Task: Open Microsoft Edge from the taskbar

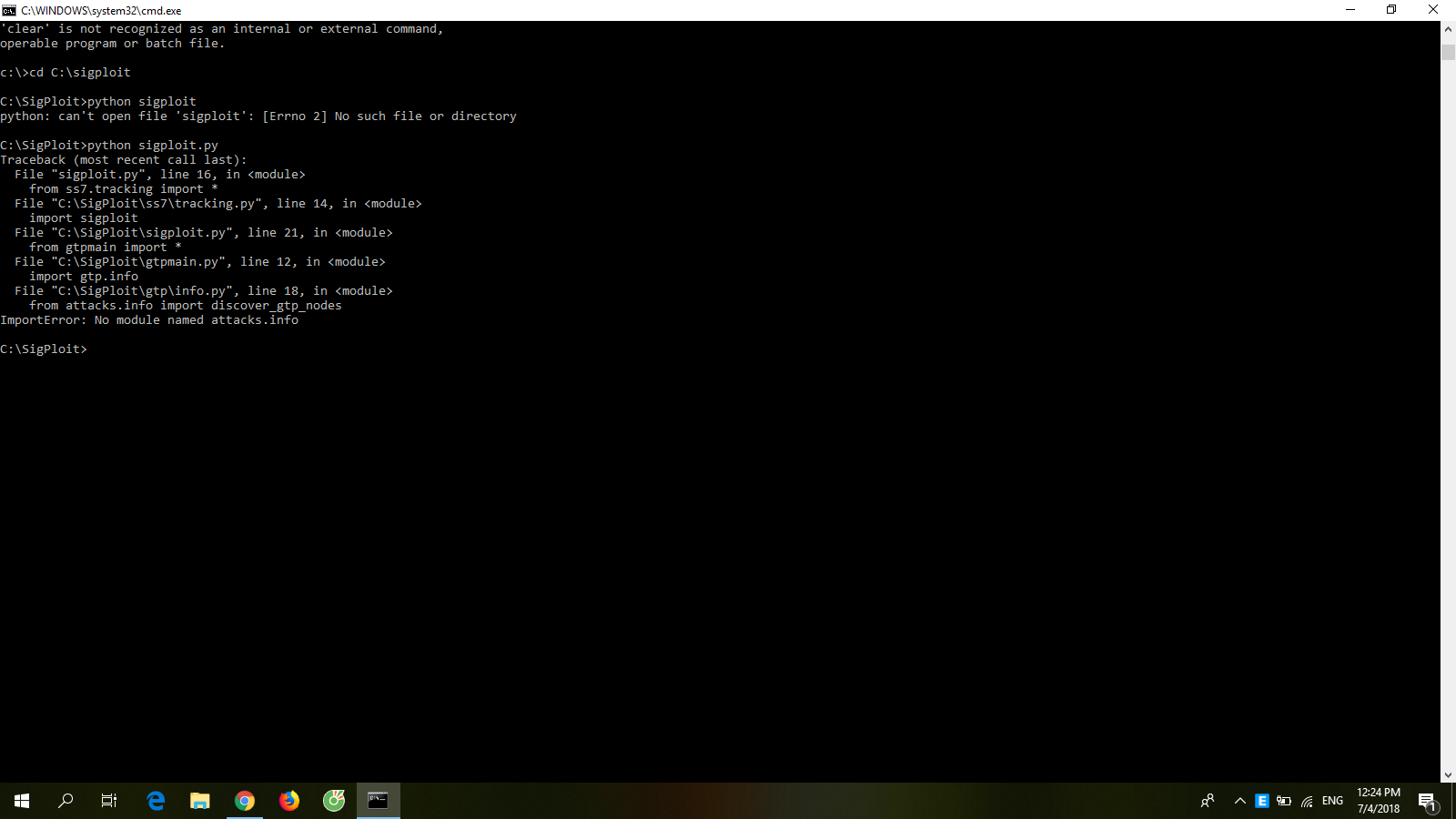Action: coord(156,801)
